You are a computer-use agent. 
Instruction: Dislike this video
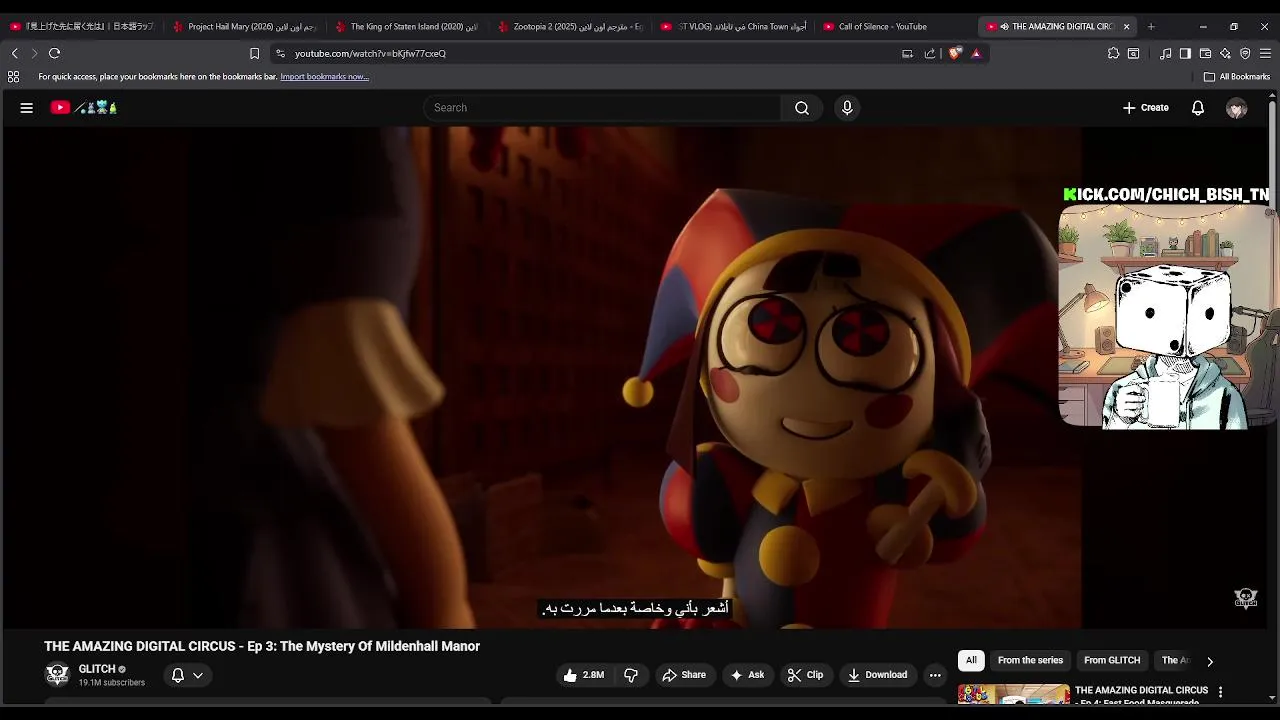(631, 675)
